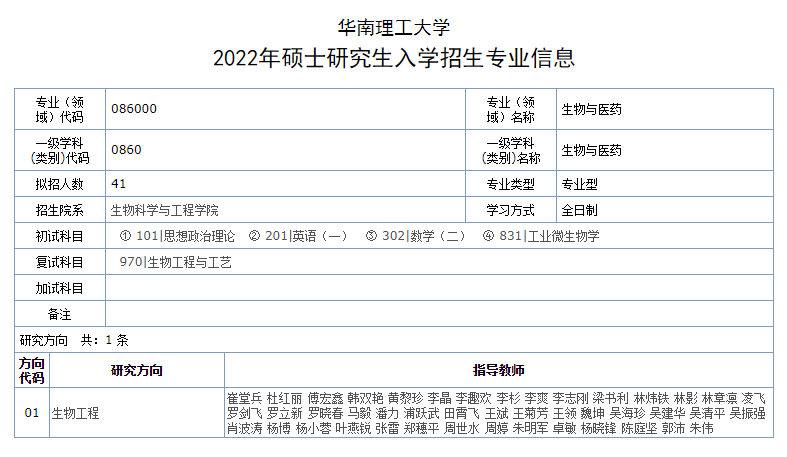Select research direction 生物工程
Viewport: 787px width, 457px height.
click(x=75, y=413)
